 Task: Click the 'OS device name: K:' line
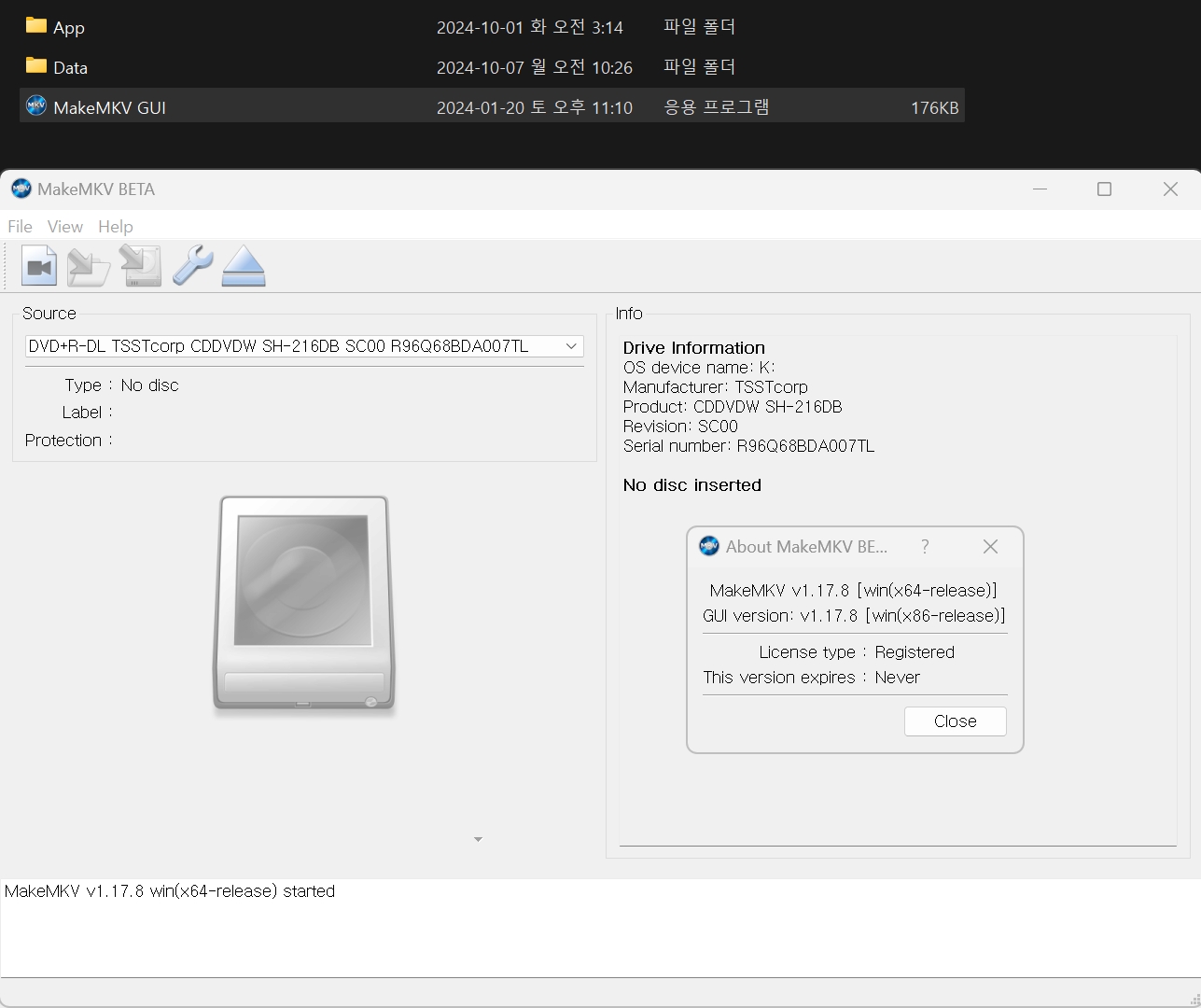pyautogui.click(x=699, y=368)
